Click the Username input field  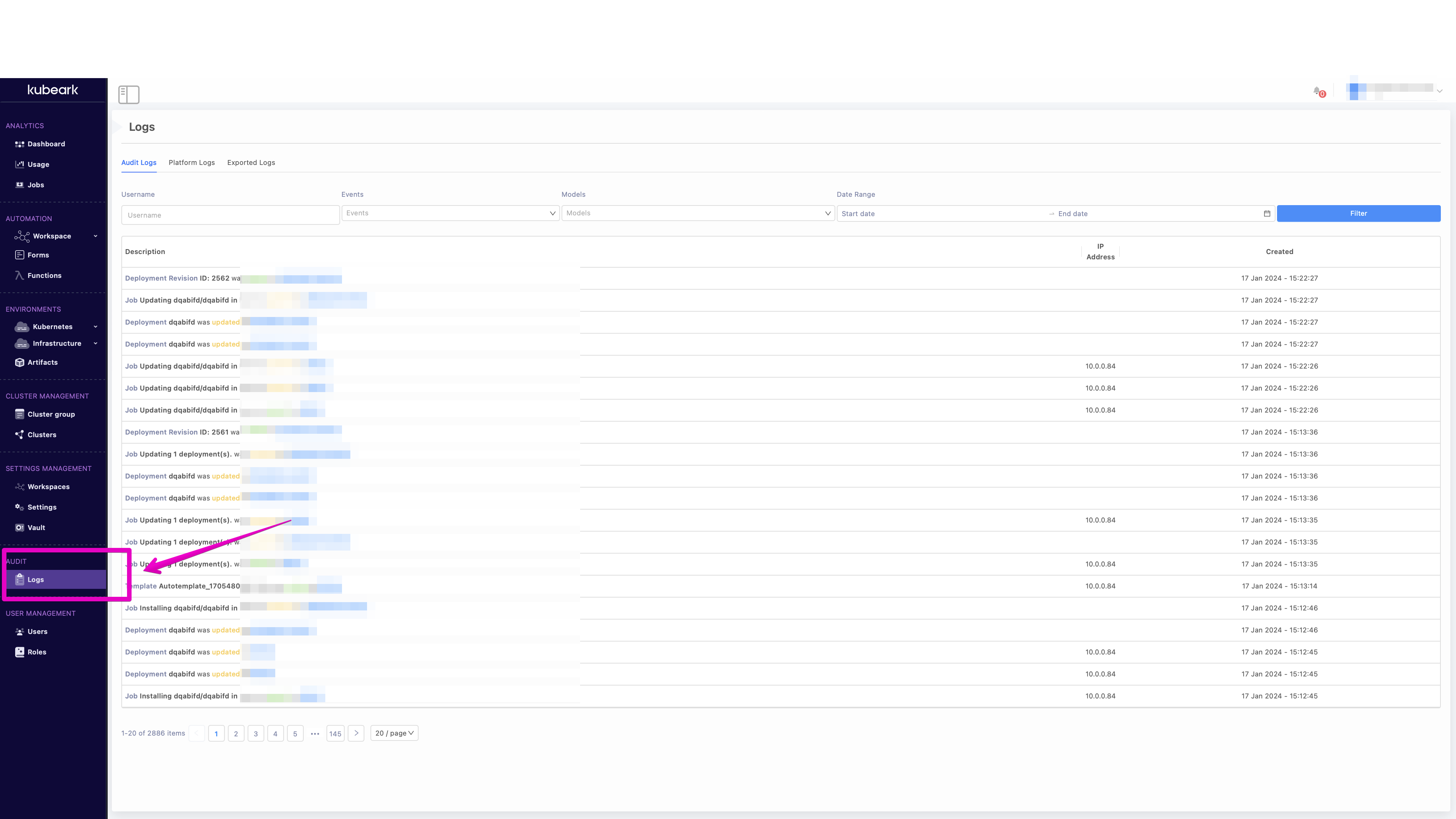pos(230,215)
